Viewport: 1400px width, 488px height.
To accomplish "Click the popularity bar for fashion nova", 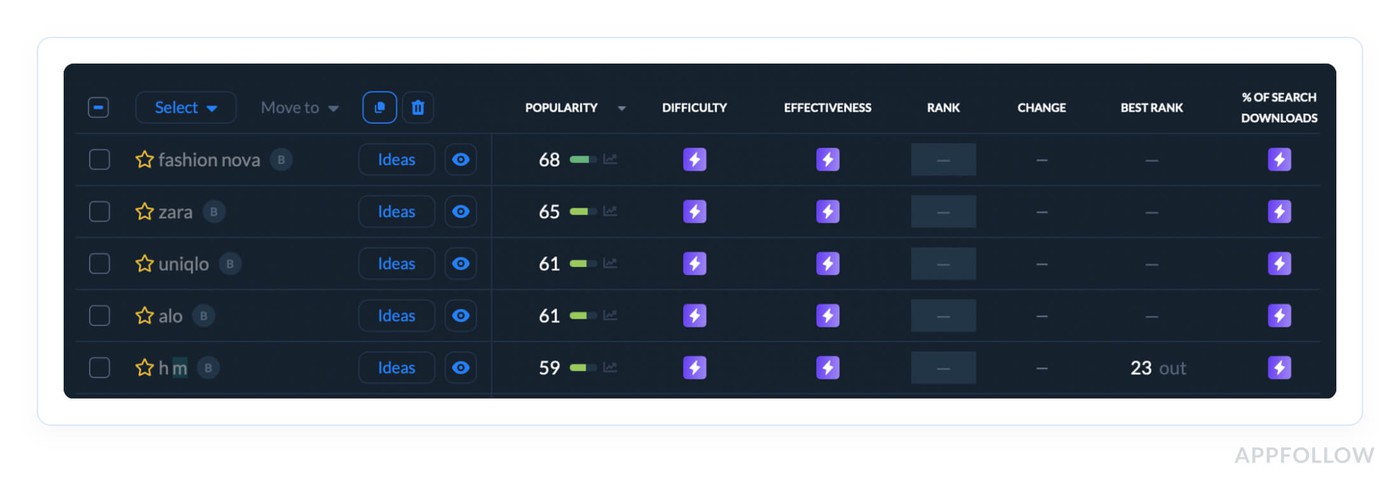I will coord(582,160).
